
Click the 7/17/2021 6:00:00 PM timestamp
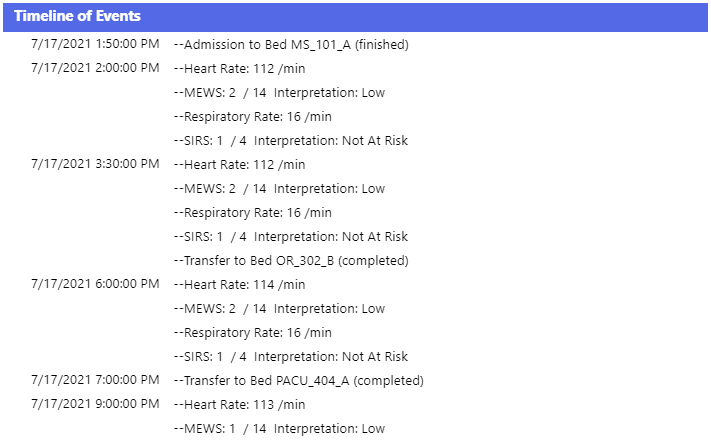coord(95,284)
